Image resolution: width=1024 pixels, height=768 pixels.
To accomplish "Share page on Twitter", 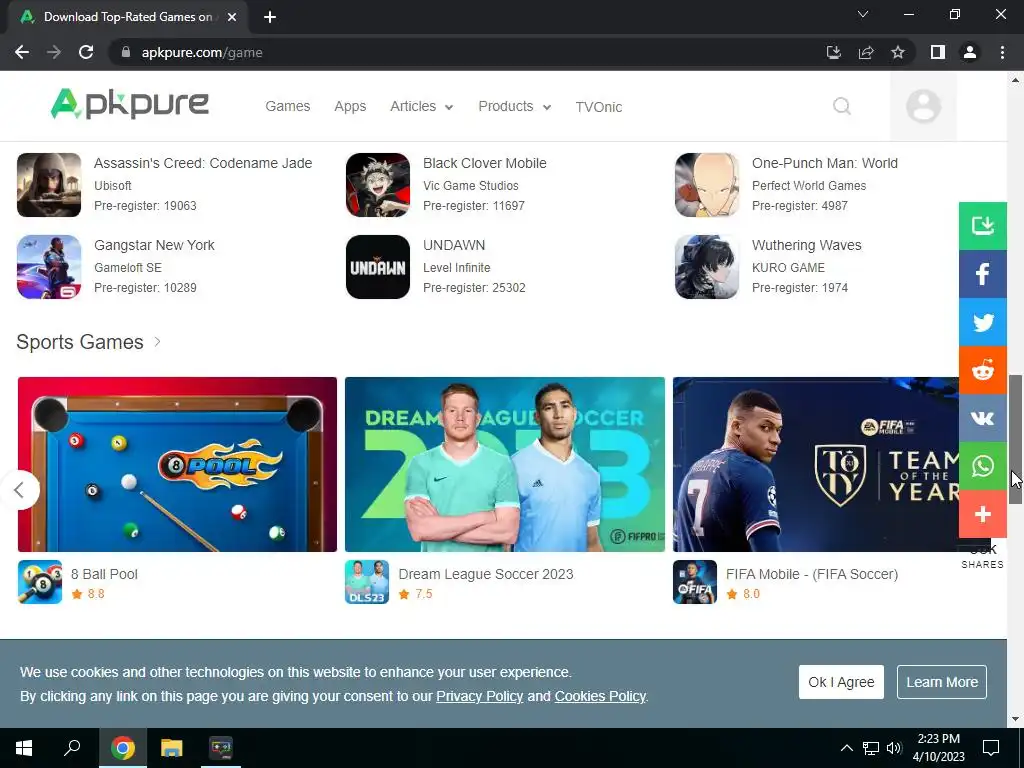I will (x=982, y=323).
